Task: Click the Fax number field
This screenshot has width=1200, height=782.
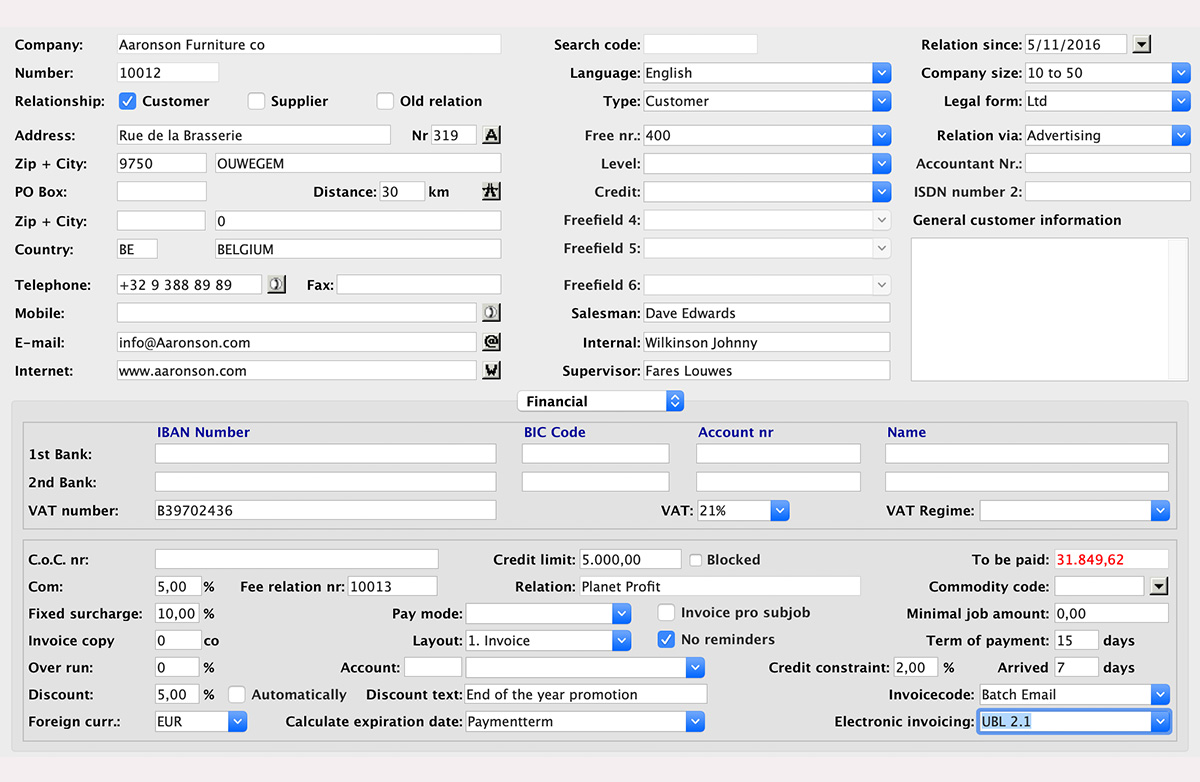Action: [419, 285]
